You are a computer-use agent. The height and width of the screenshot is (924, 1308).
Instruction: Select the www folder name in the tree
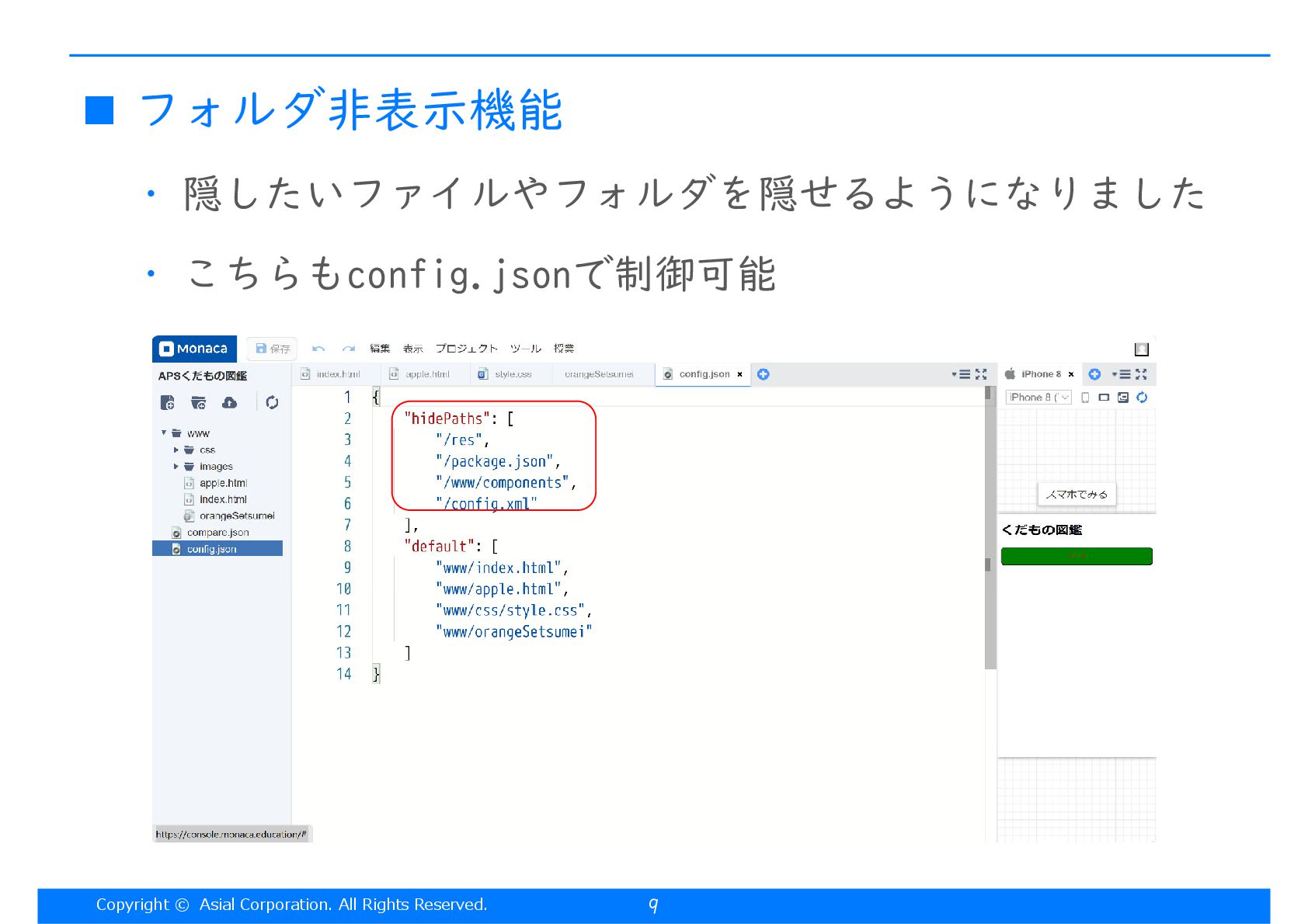click(x=198, y=433)
